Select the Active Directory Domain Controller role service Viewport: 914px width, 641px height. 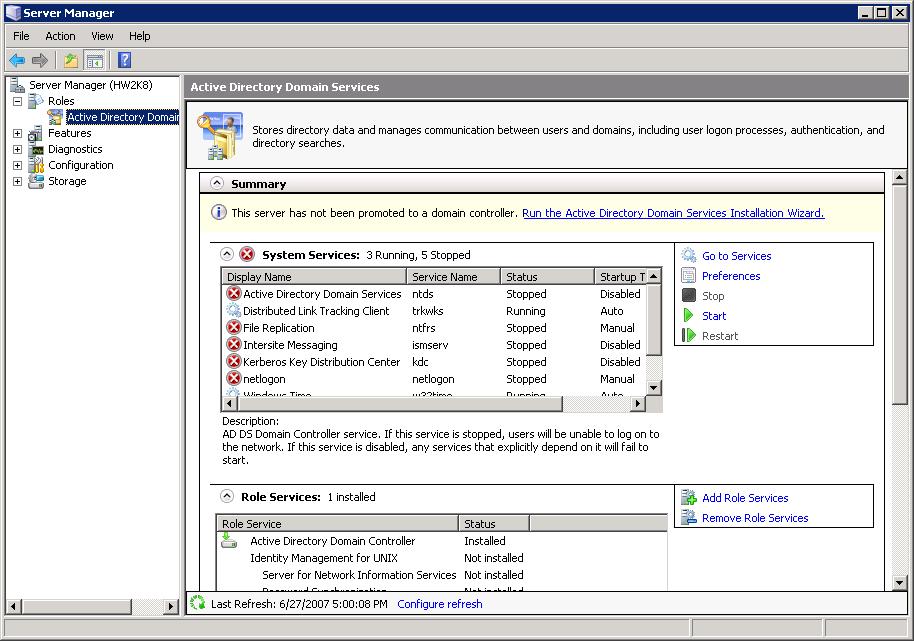tap(441, 541)
